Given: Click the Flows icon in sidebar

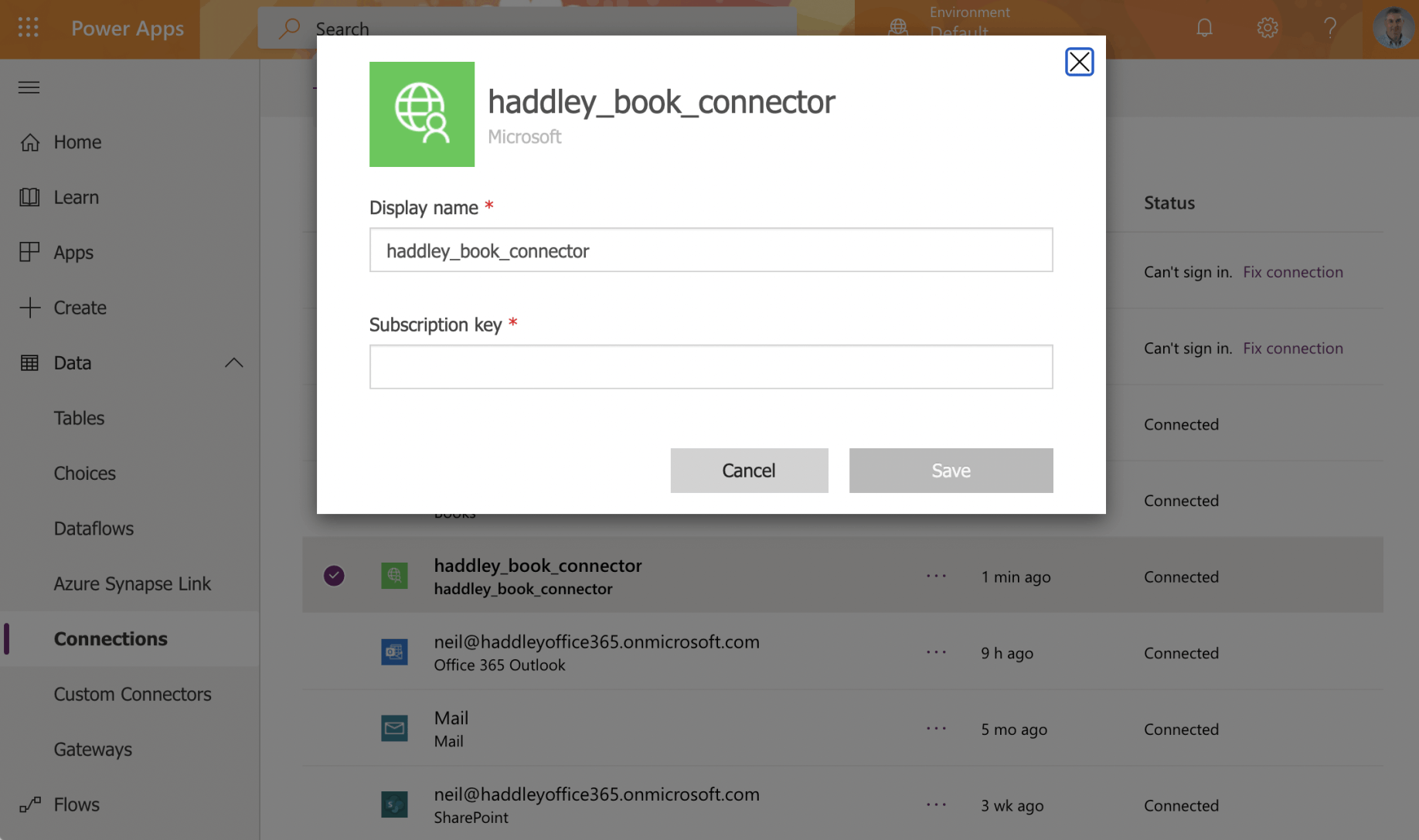Looking at the screenshot, I should tap(29, 804).
